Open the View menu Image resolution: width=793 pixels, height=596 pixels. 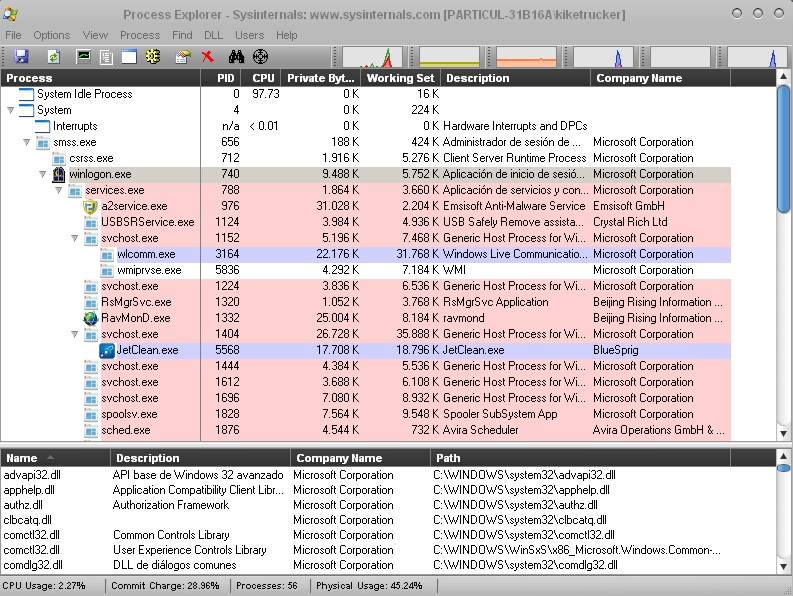pyautogui.click(x=95, y=35)
